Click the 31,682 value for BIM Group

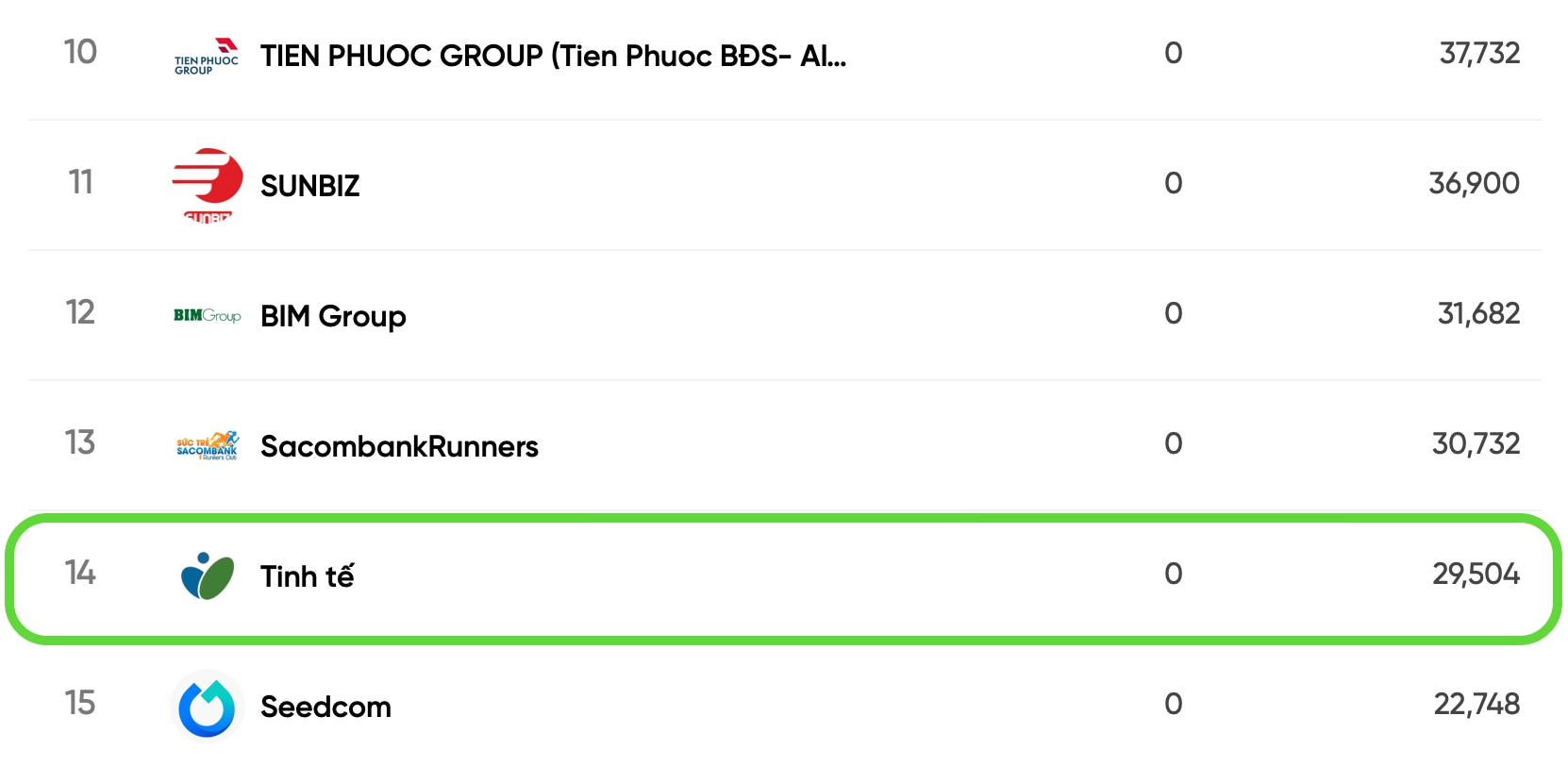click(1478, 313)
